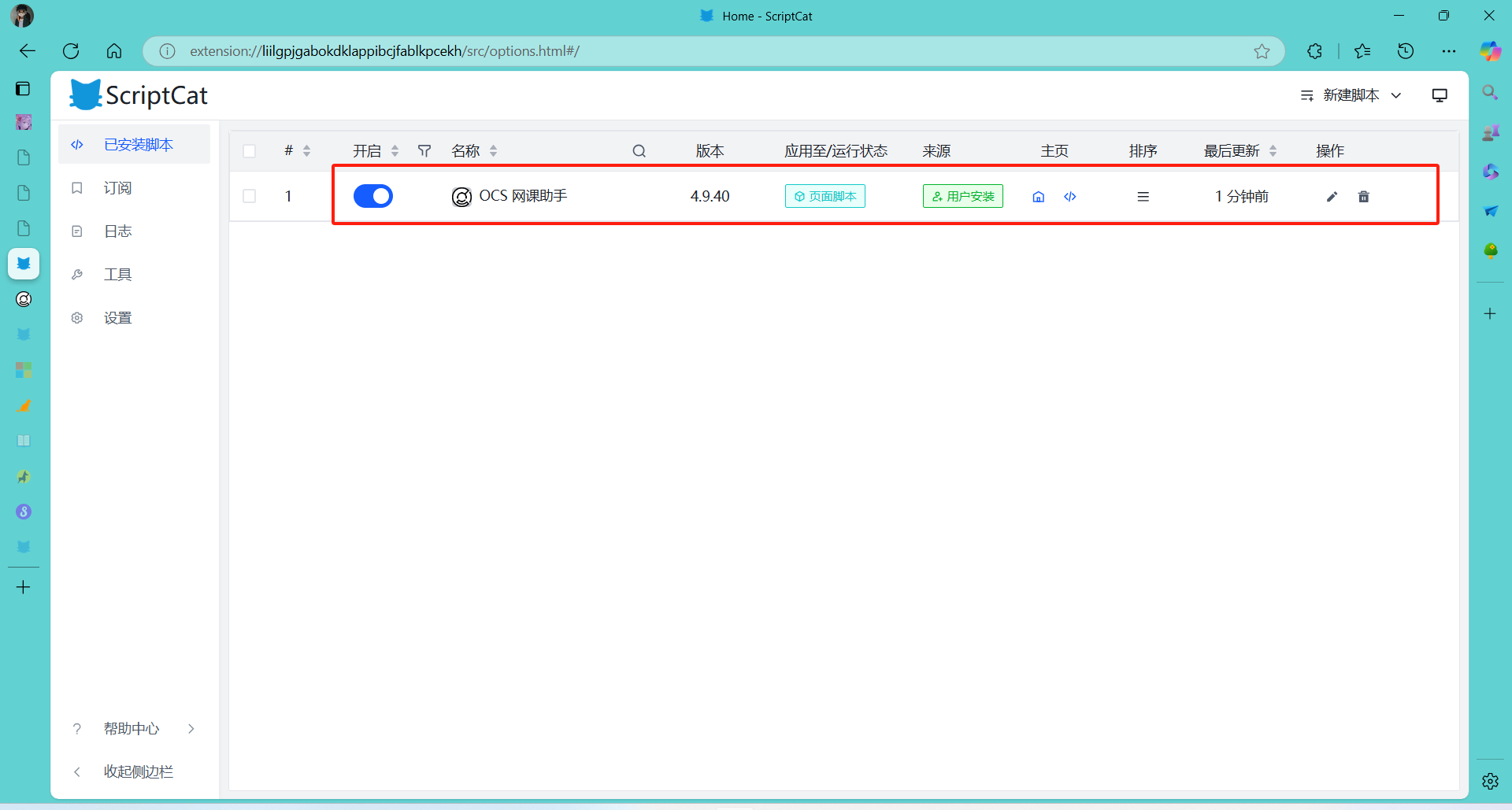This screenshot has width=1512, height=810.
Task: Reload the page with refresh icon
Action: 71,51
